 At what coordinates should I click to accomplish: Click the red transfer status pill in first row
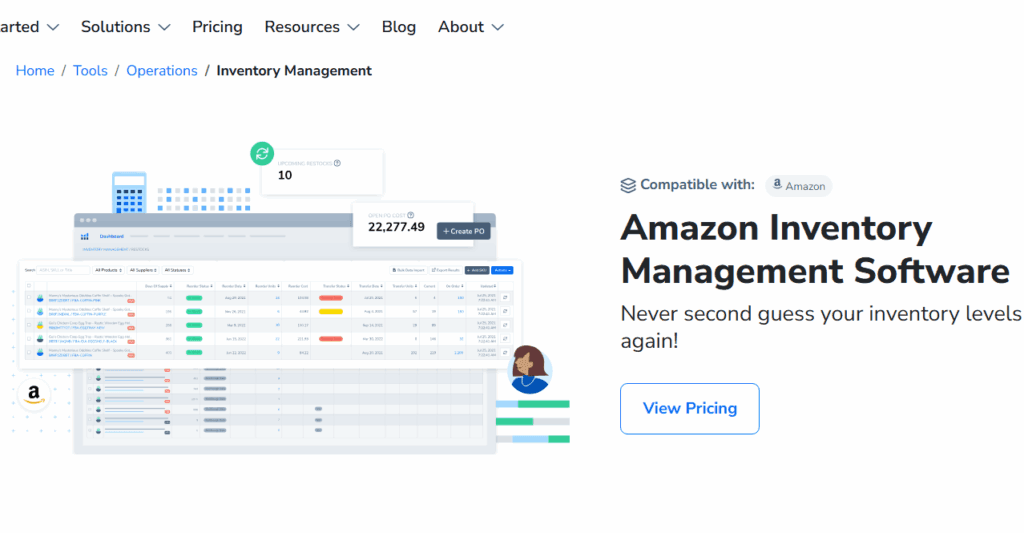click(x=331, y=298)
